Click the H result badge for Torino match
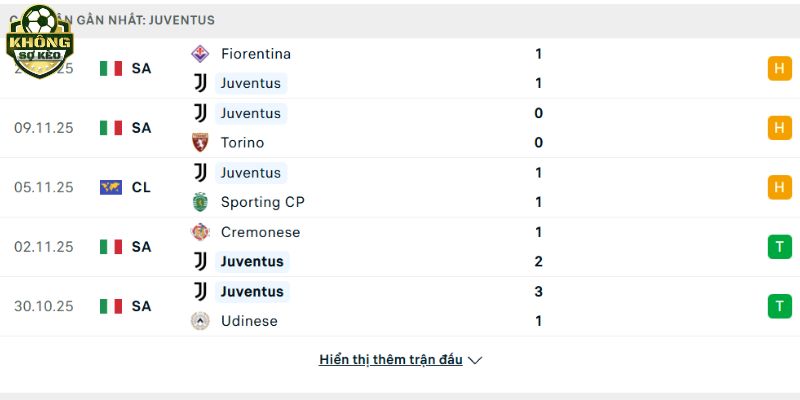The height and width of the screenshot is (400, 800). click(779, 128)
